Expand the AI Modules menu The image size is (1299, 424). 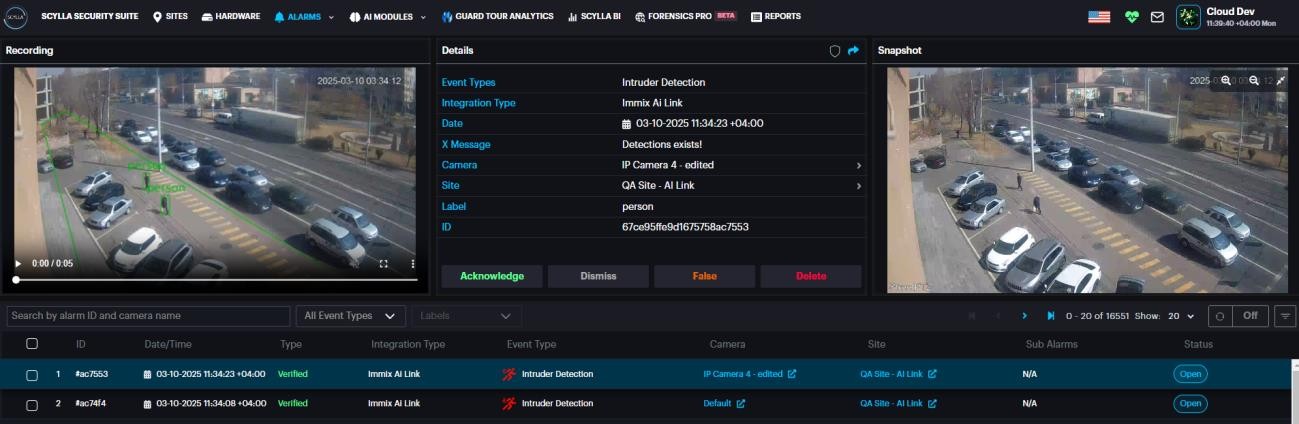[x=386, y=17]
